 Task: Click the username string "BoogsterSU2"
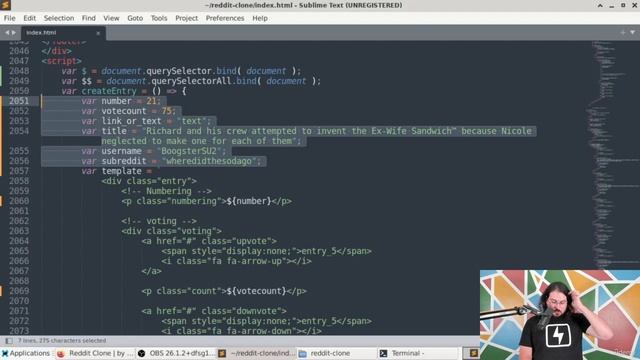[x=189, y=151]
